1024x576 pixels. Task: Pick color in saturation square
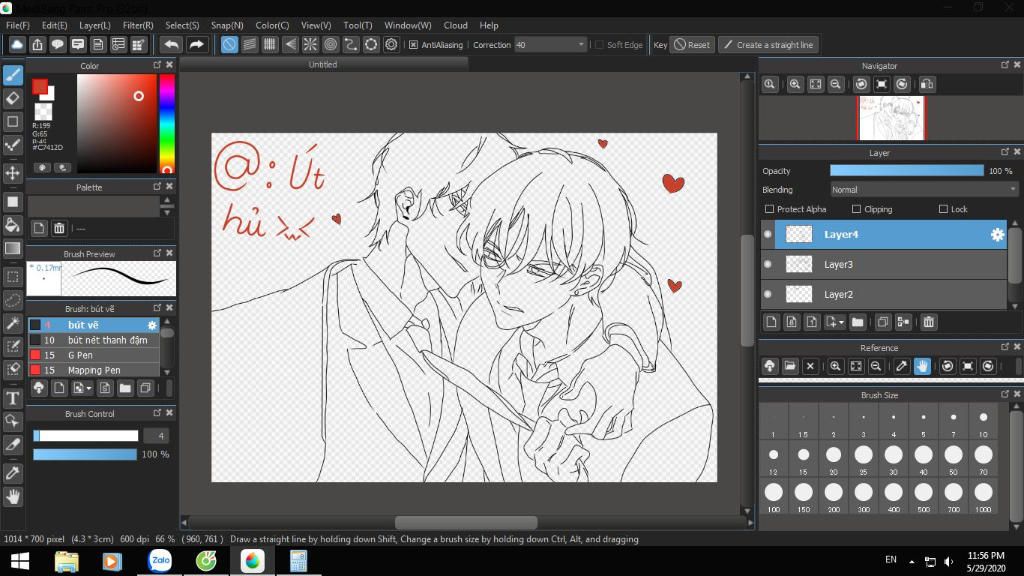116,123
